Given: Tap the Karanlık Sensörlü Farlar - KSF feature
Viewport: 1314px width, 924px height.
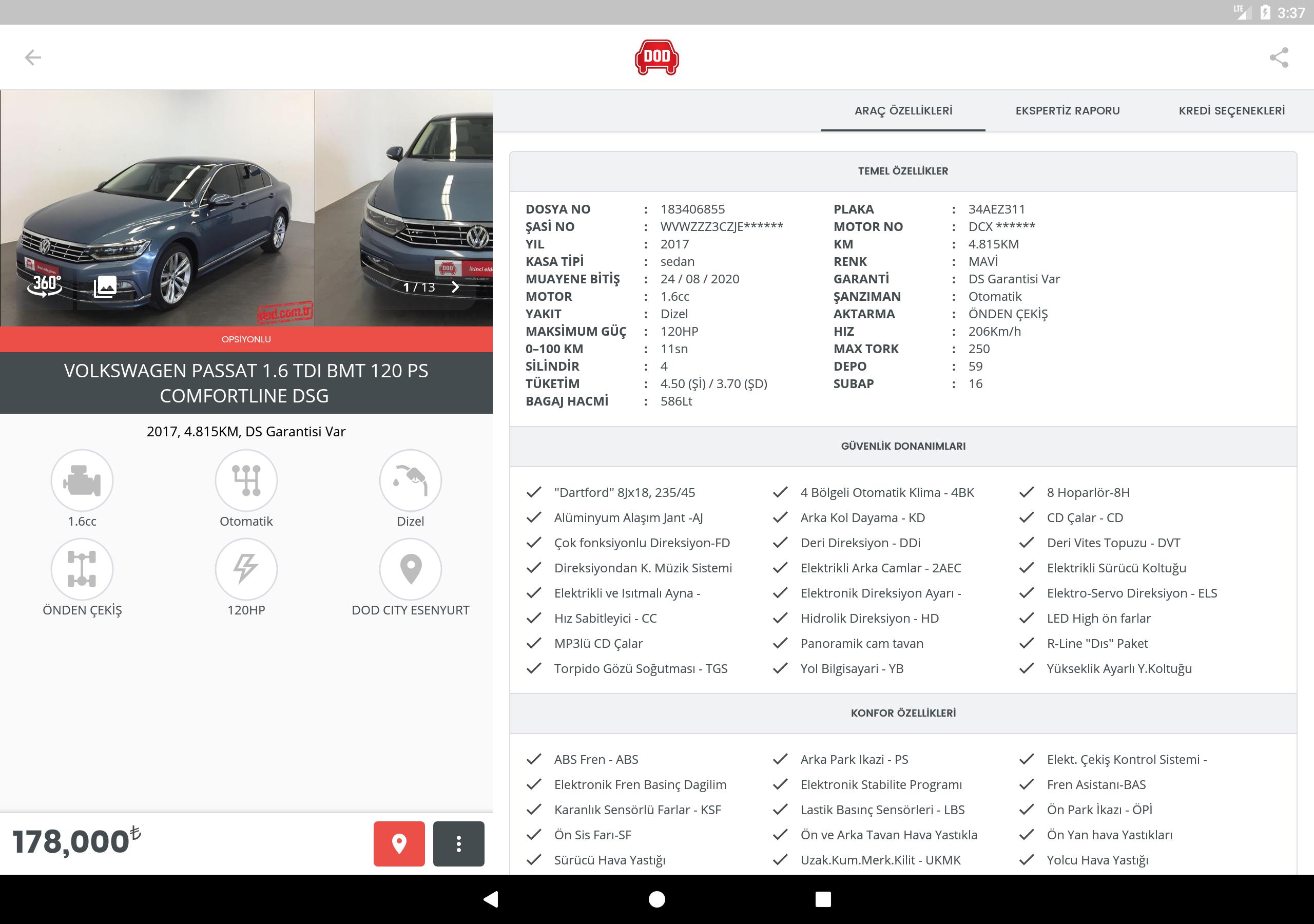Looking at the screenshot, I should point(637,810).
